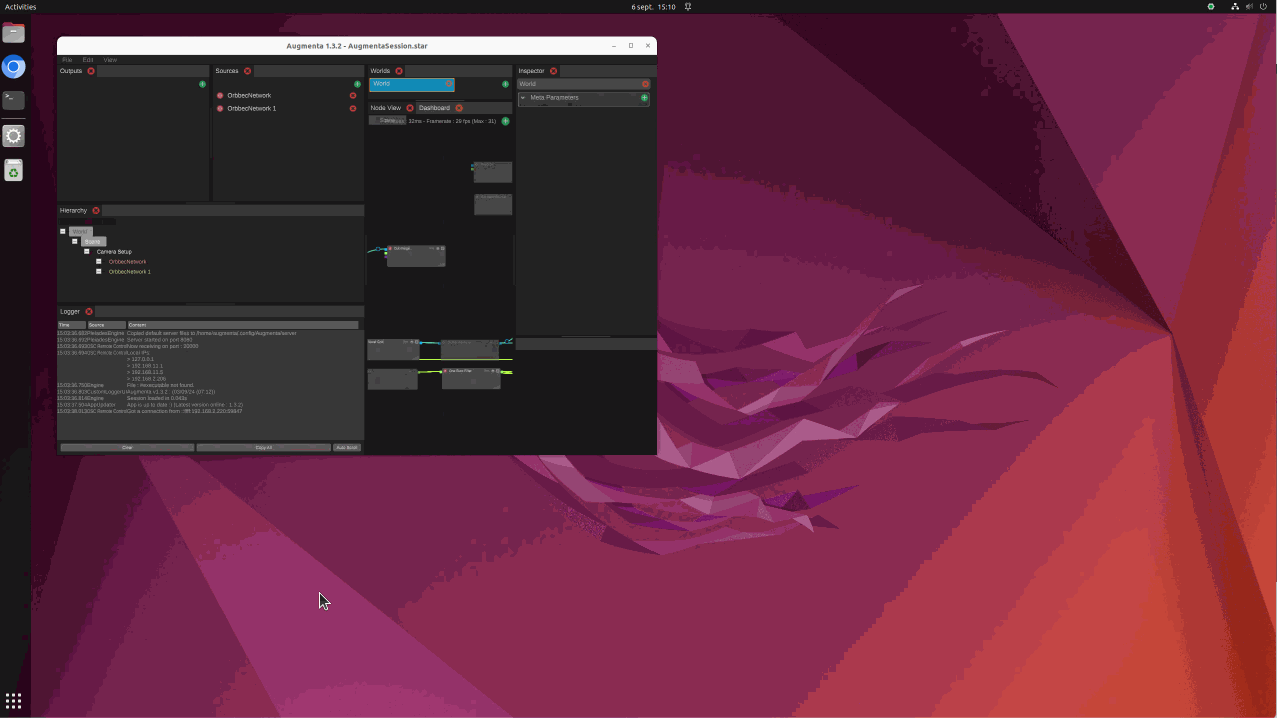This screenshot has width=1277, height=718.
Task: Click the 'Server started on port' log entry
Action: click(x=159, y=340)
